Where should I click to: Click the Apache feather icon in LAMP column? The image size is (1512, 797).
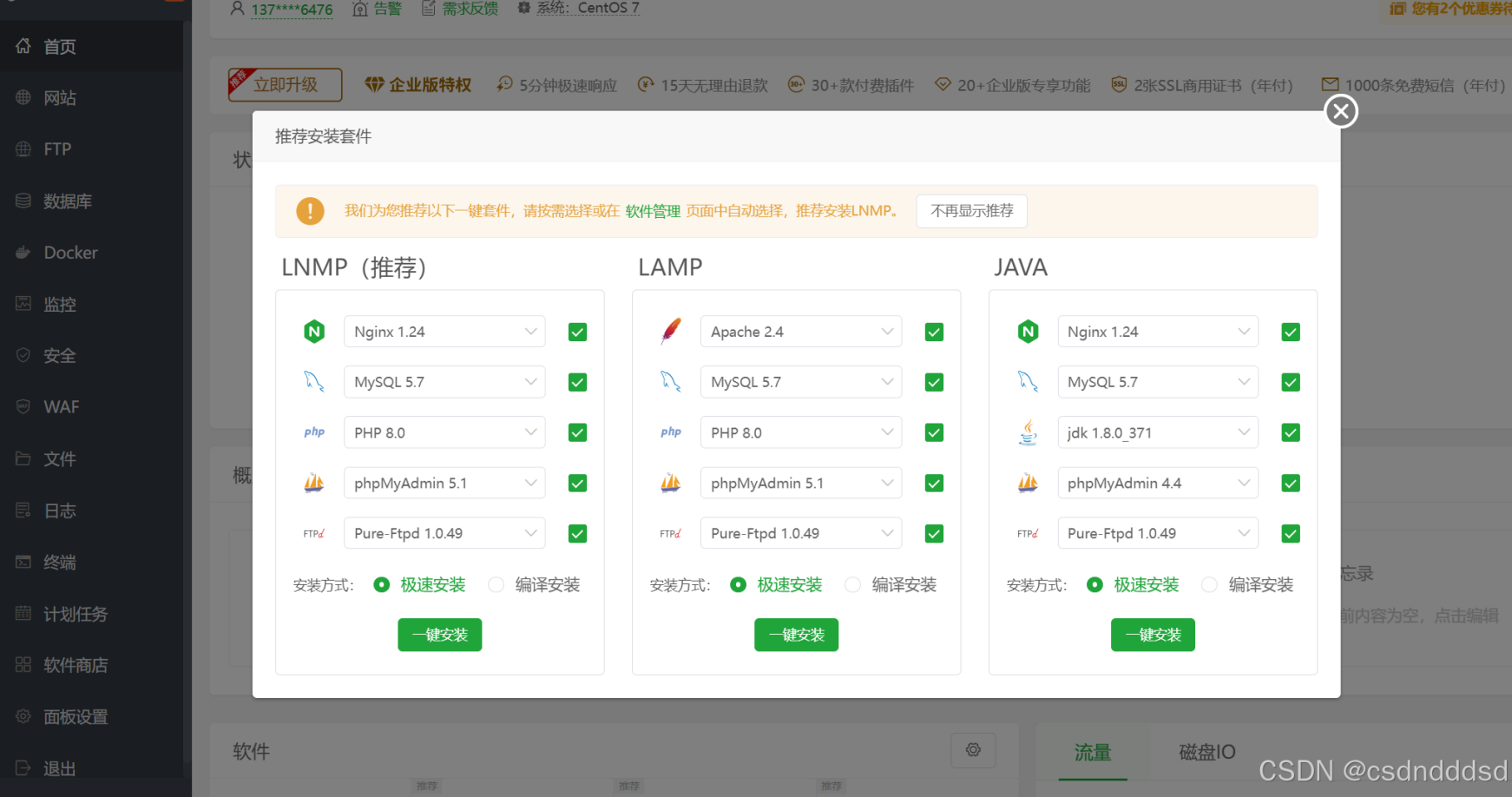tap(671, 332)
